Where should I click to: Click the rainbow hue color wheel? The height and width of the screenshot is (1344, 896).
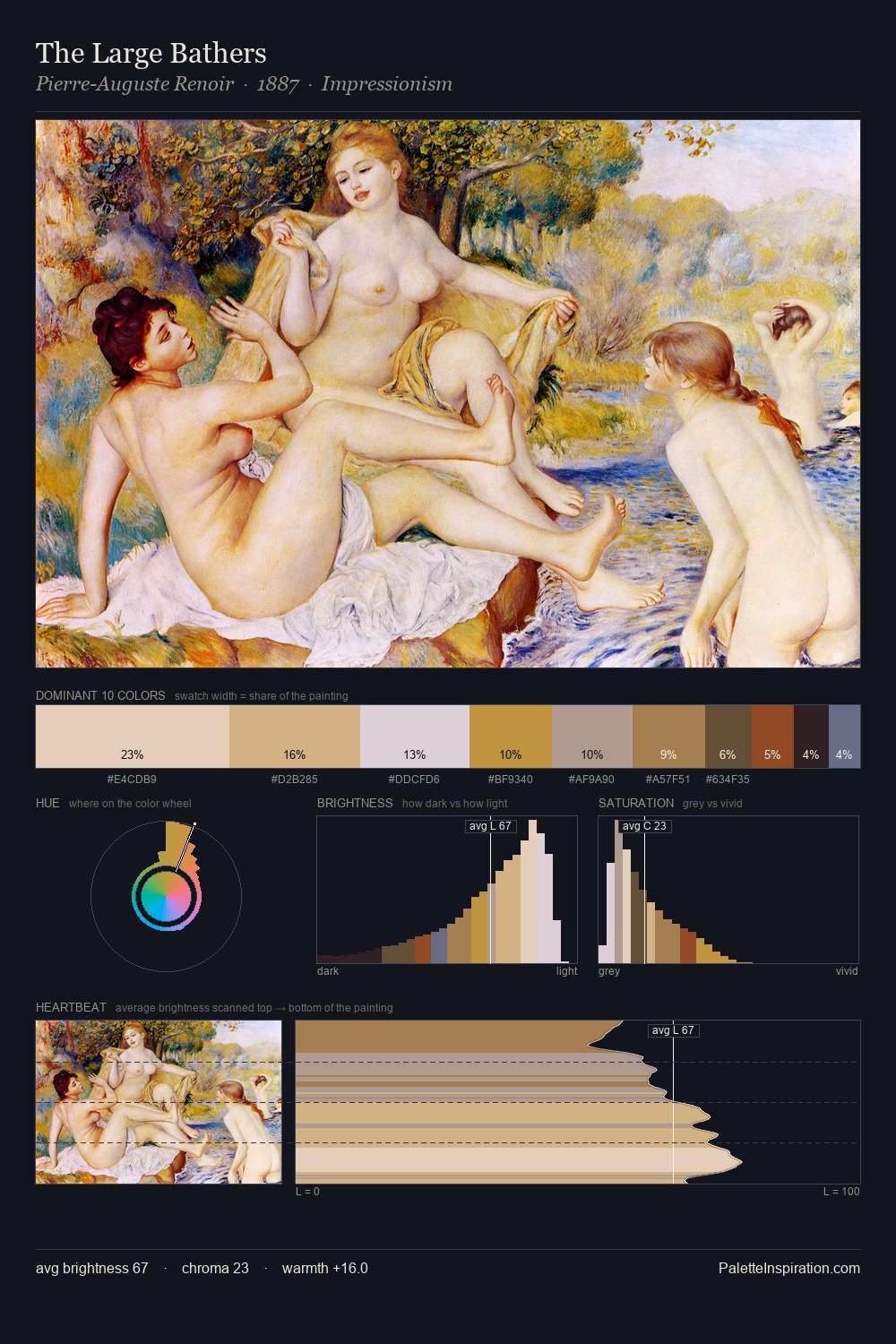pos(166,896)
